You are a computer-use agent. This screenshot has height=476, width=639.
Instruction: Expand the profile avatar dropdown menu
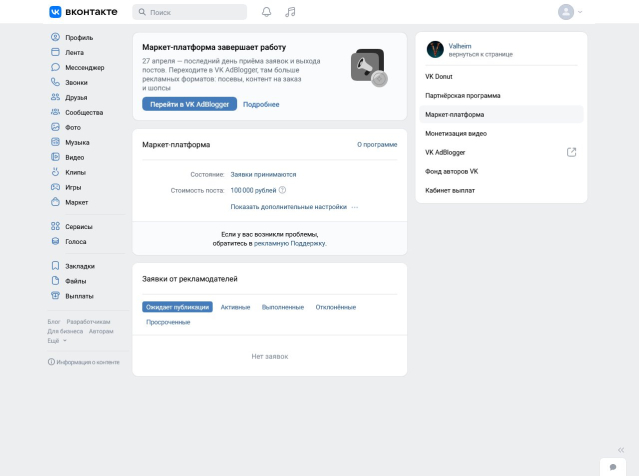570,12
